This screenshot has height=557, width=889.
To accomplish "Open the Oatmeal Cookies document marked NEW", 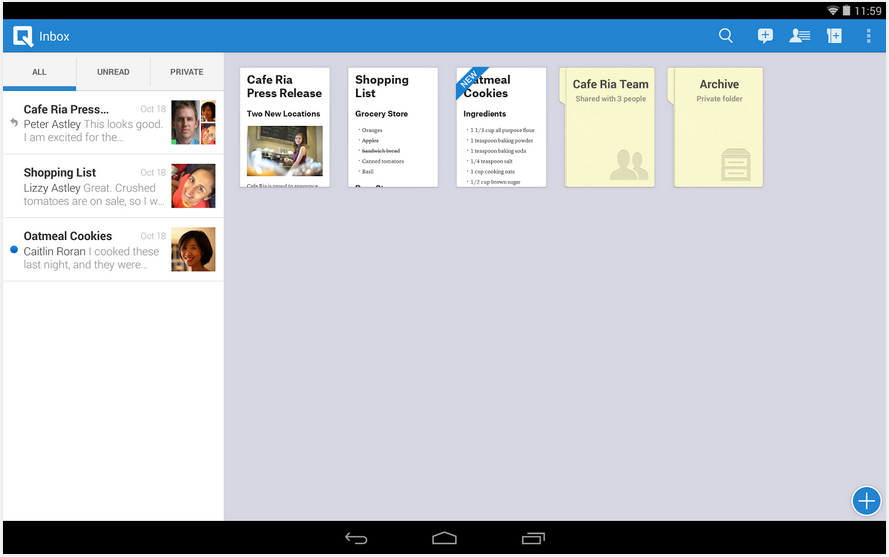I will pos(501,127).
